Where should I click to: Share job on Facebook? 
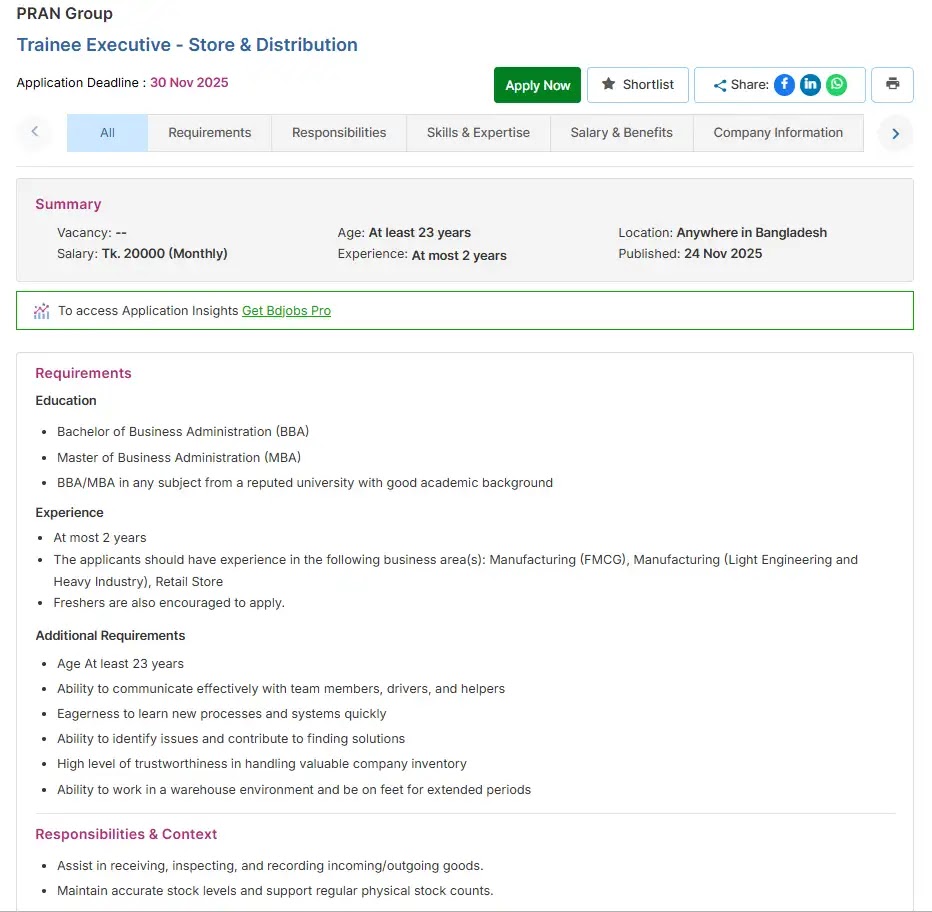pos(784,85)
